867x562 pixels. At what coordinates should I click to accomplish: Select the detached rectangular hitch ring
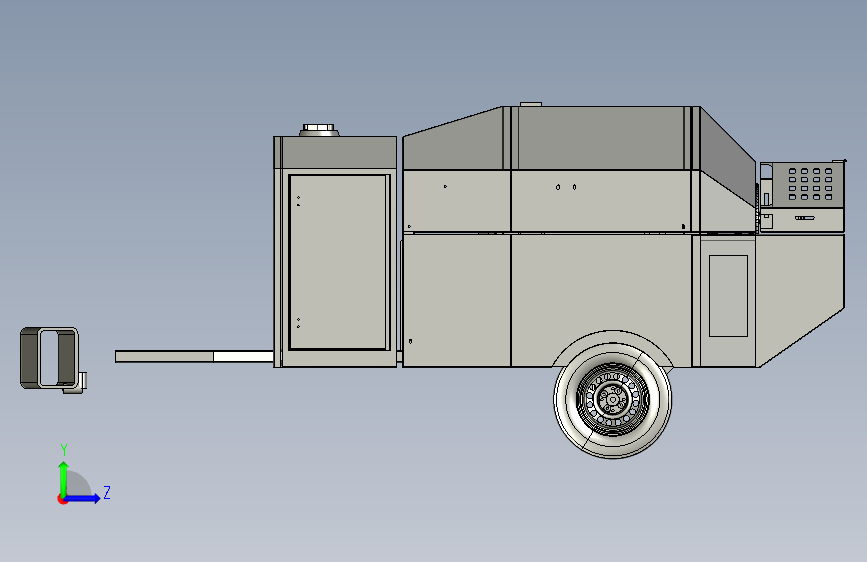50,358
